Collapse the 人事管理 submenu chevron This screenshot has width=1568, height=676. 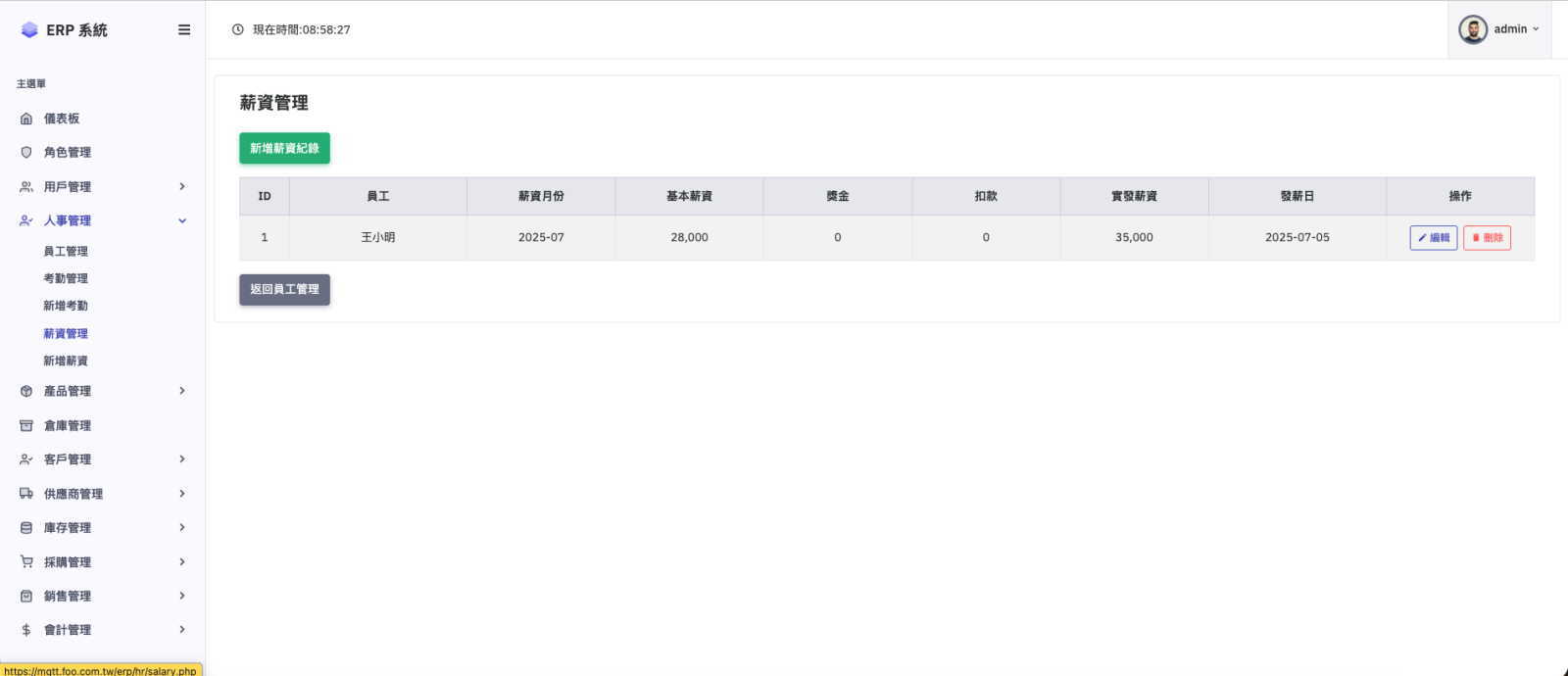pyautogui.click(x=182, y=220)
